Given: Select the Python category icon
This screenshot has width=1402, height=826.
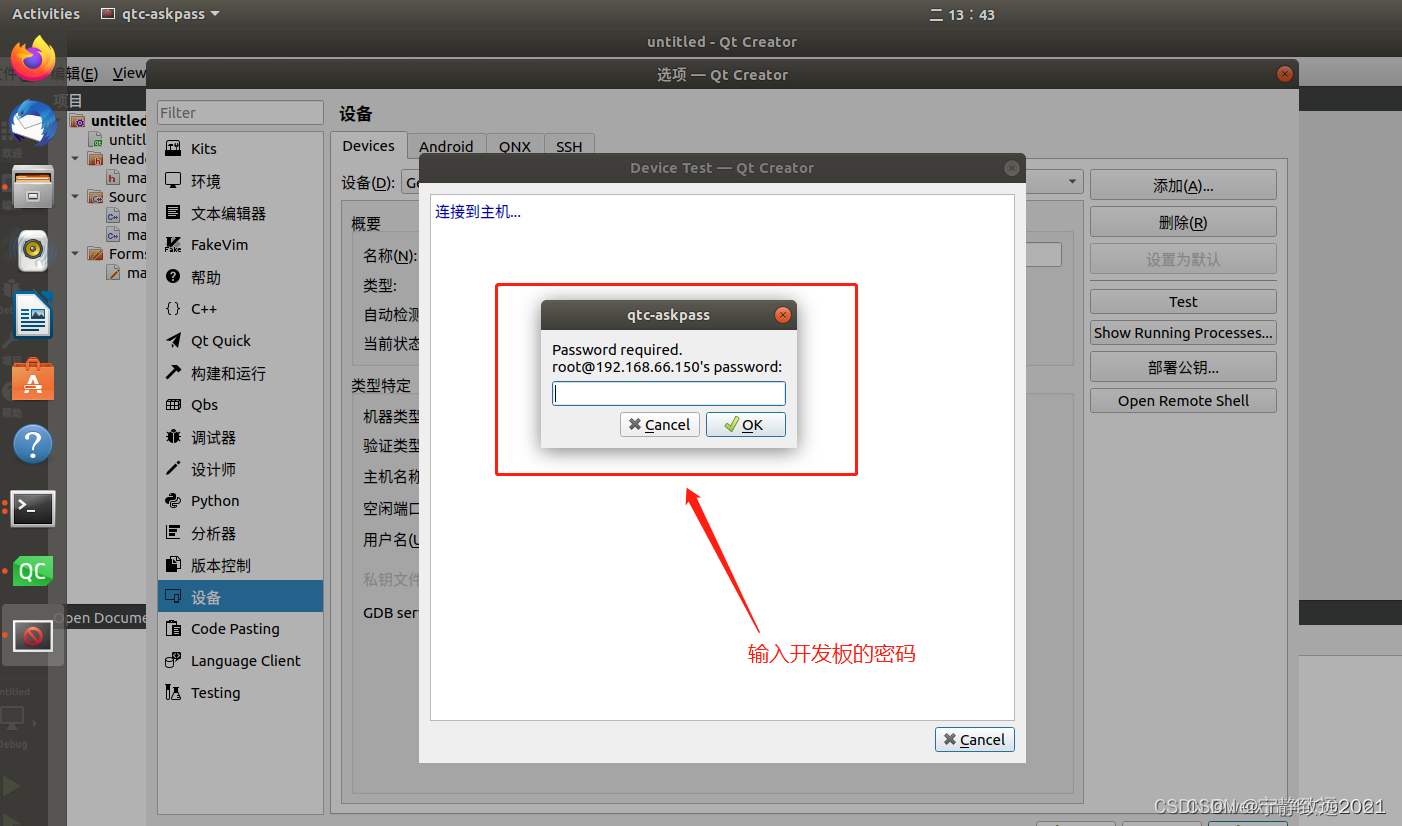Looking at the screenshot, I should pos(173,501).
